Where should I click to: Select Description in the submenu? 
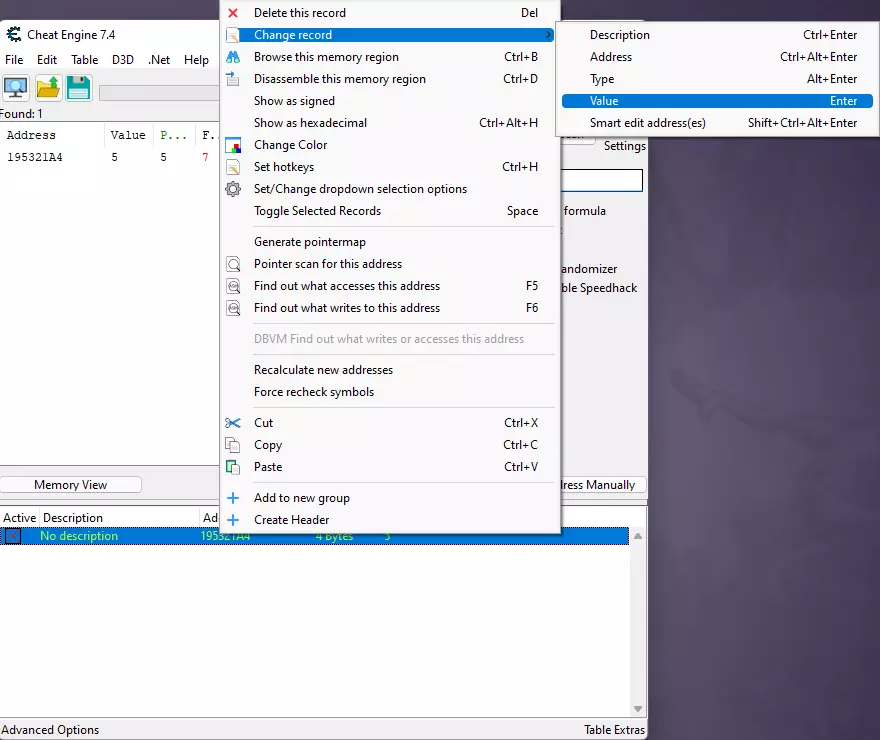point(717,35)
